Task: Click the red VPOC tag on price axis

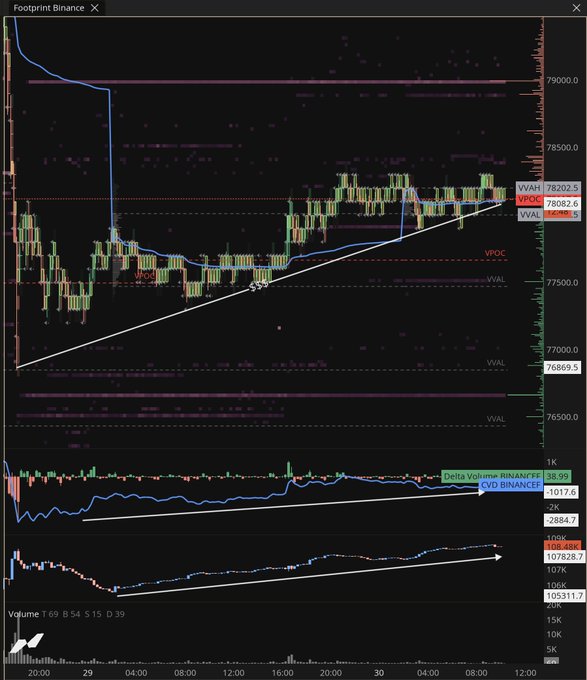Action: [x=529, y=199]
